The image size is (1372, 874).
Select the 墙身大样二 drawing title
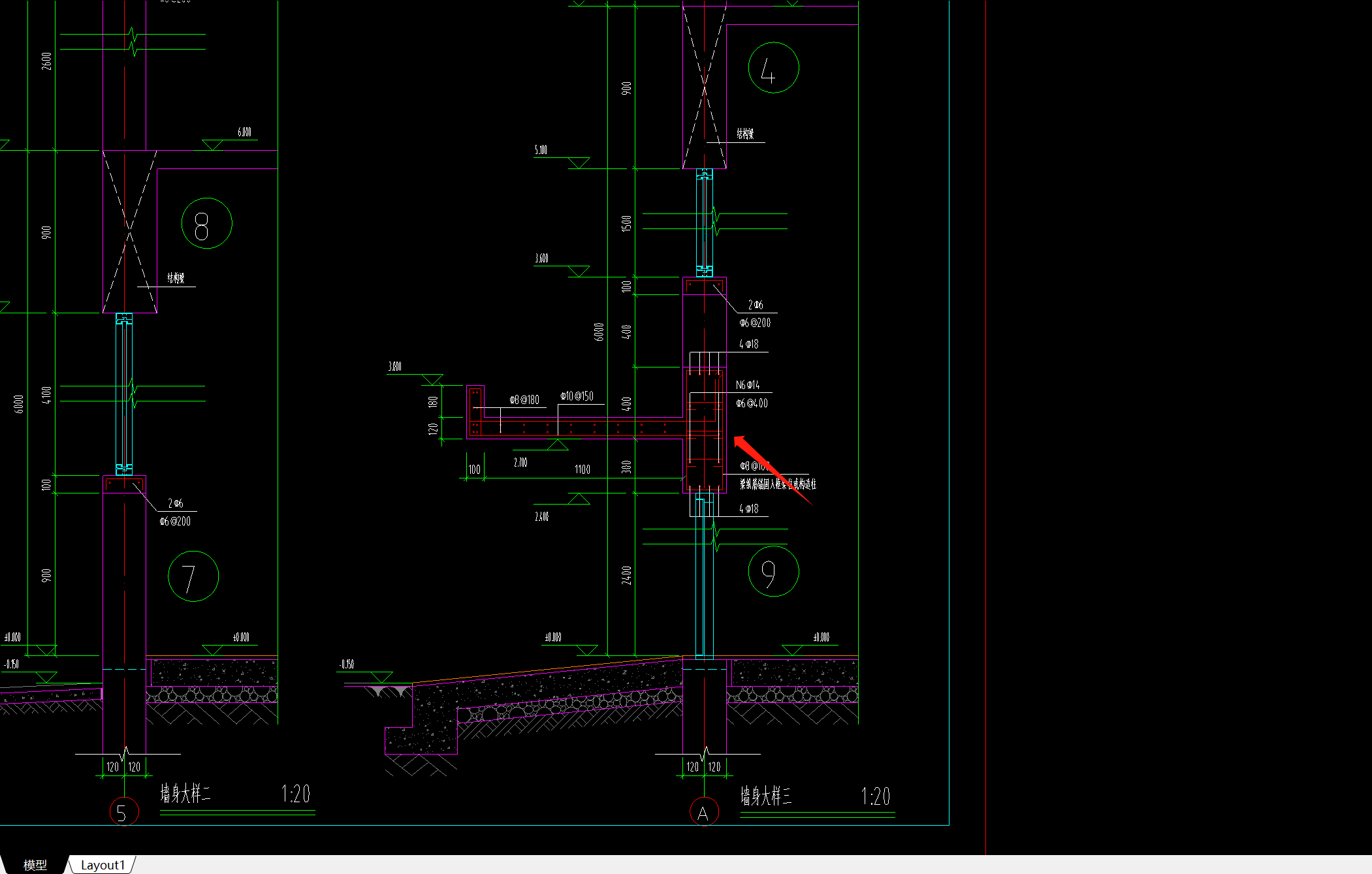pyautogui.click(x=185, y=794)
